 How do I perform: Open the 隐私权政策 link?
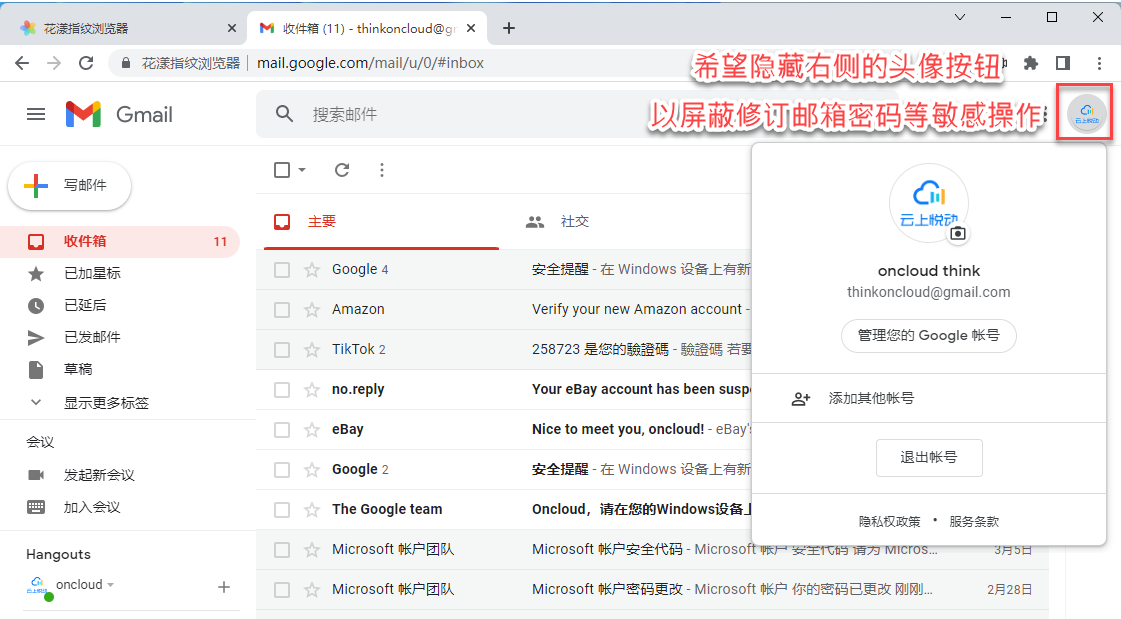point(889,522)
